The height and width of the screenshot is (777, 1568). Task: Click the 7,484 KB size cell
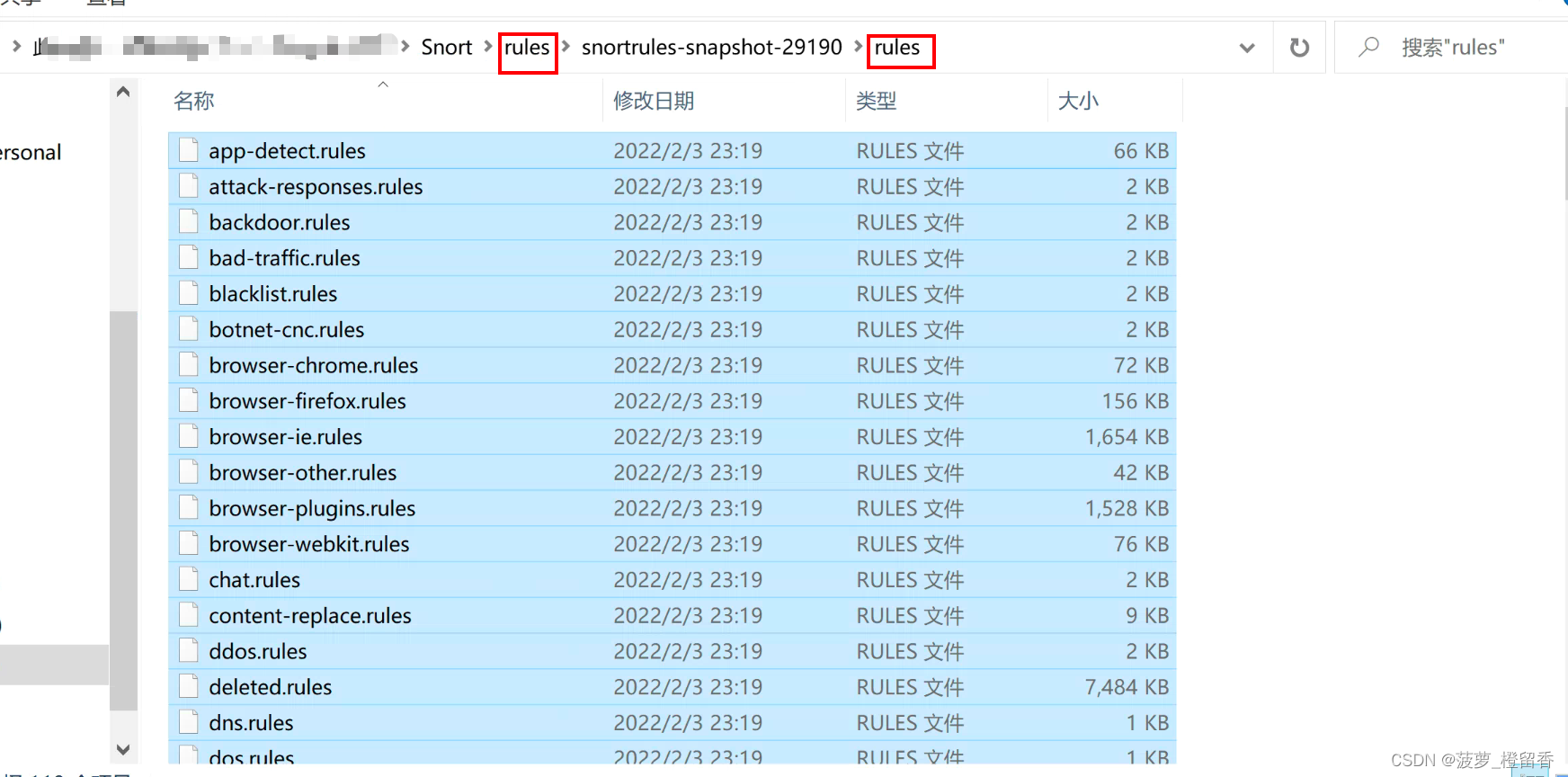(1127, 687)
